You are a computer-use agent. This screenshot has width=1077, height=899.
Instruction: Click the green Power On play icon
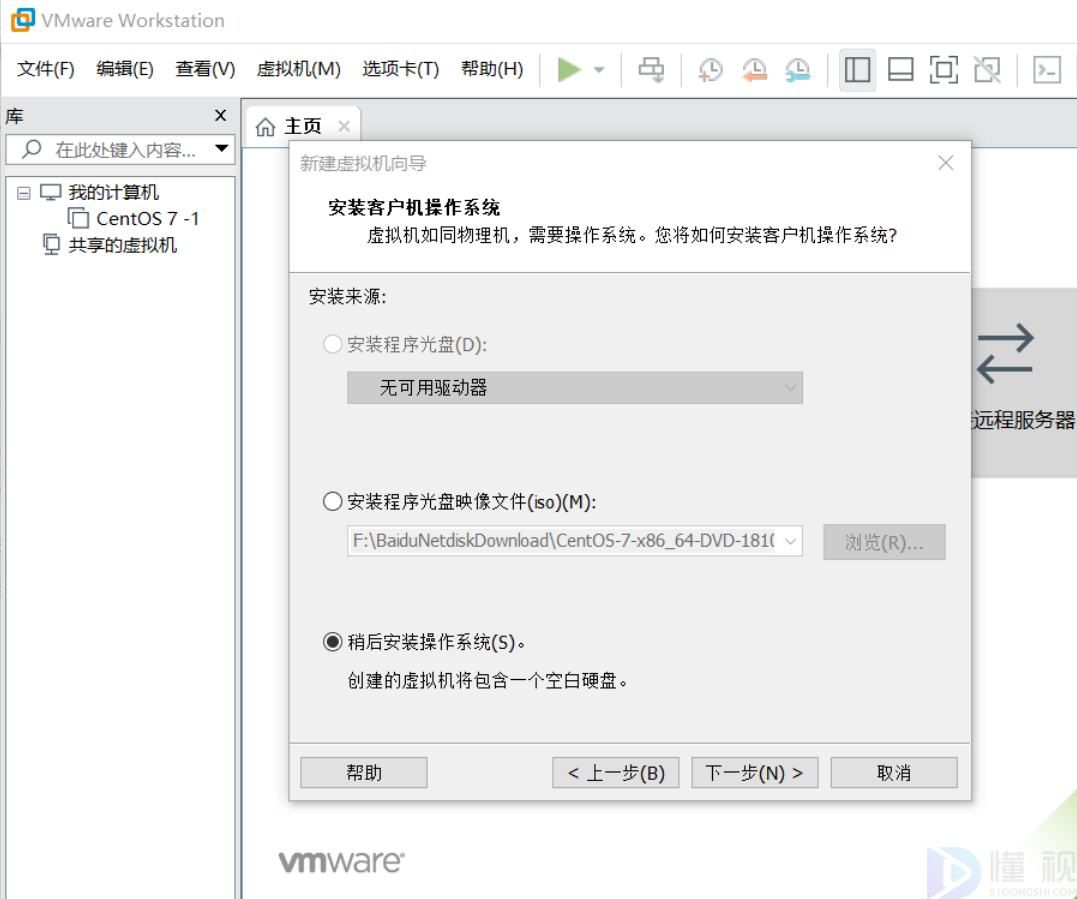569,70
